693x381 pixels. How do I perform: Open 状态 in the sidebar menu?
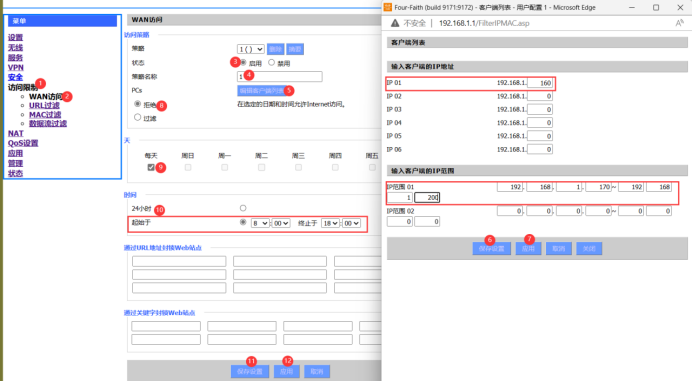[x=15, y=173]
